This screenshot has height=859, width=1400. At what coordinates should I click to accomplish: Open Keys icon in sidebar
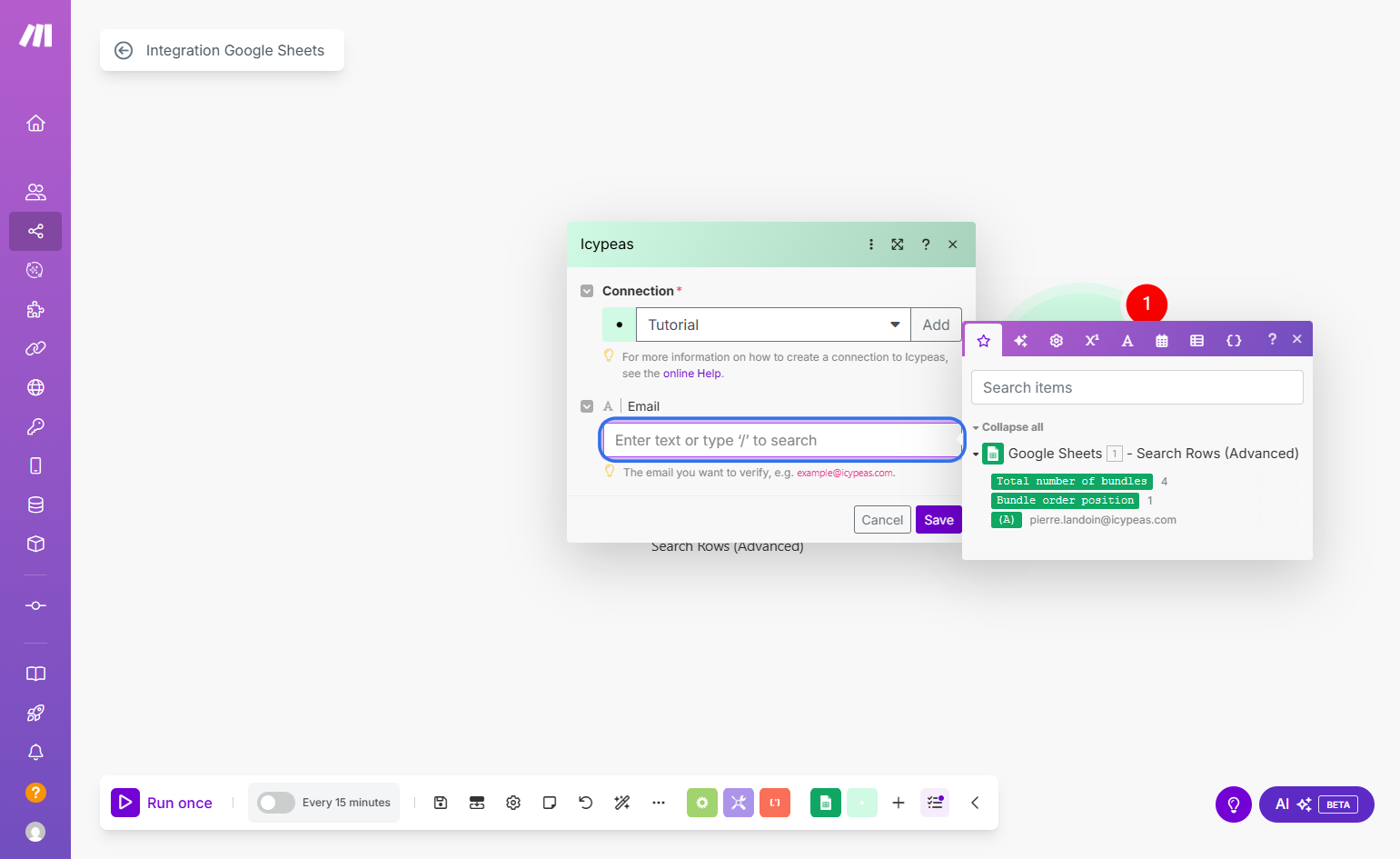[x=35, y=426]
